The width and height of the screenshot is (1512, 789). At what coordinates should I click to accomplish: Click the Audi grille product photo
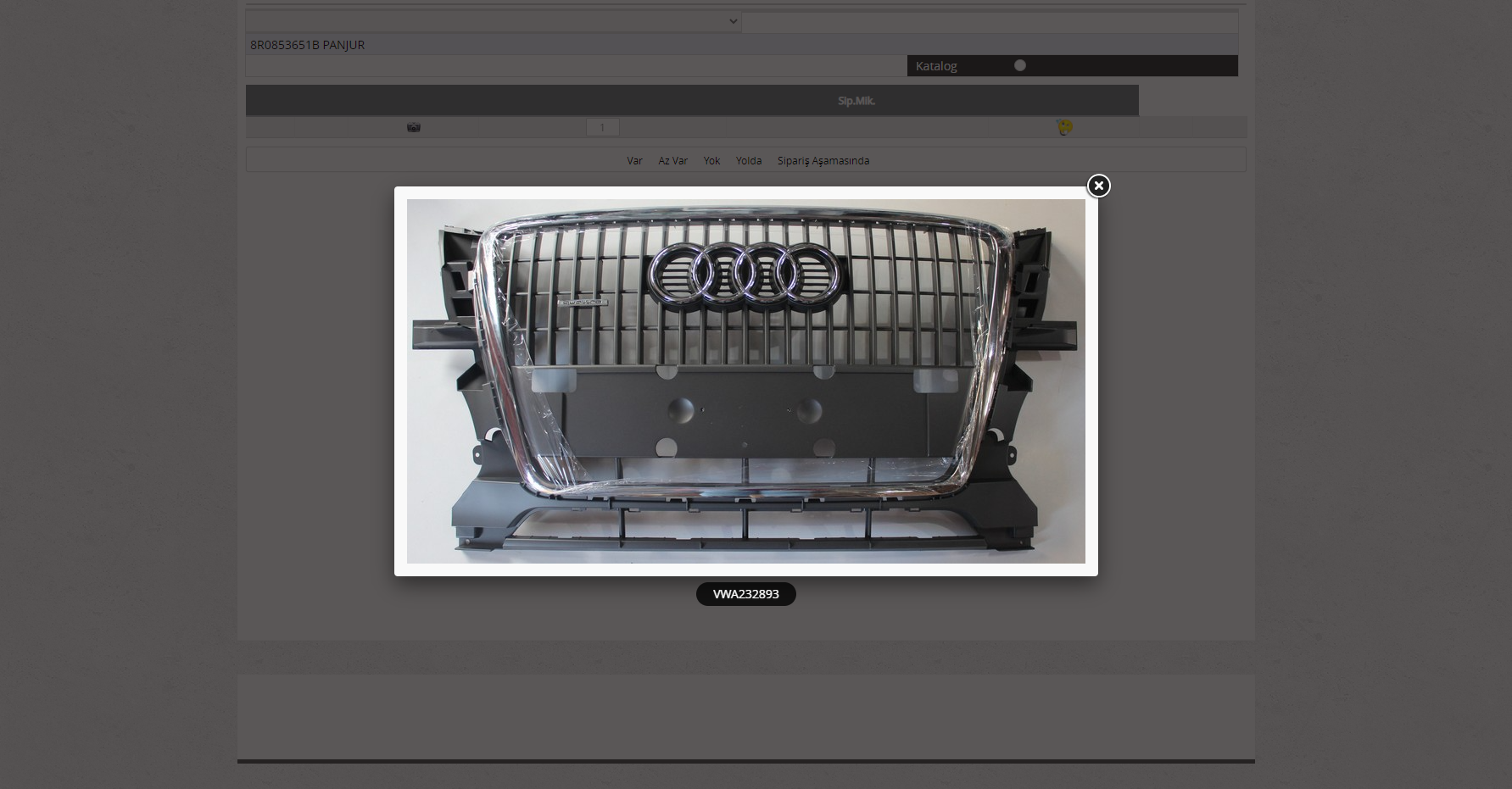(745, 381)
